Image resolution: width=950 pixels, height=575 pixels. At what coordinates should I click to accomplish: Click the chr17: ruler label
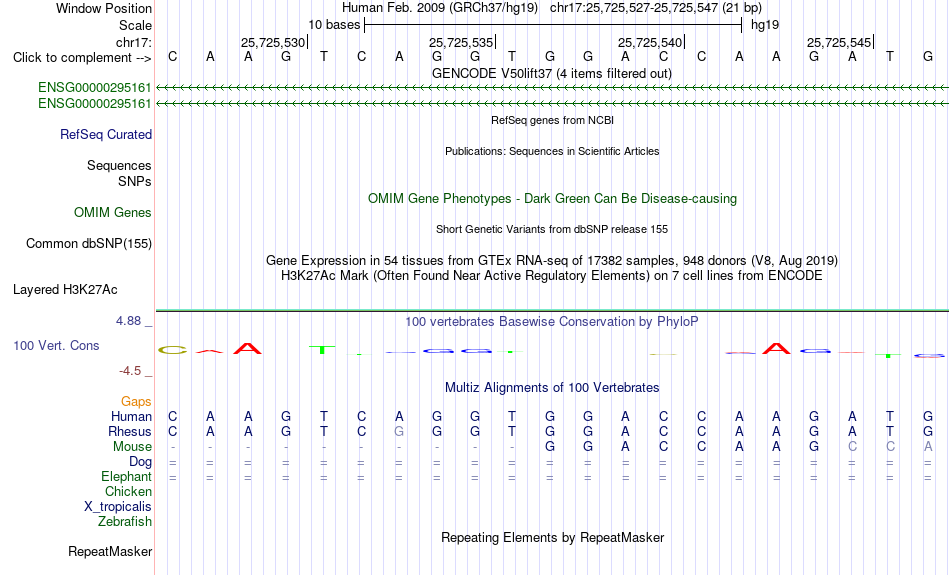pyautogui.click(x=133, y=42)
